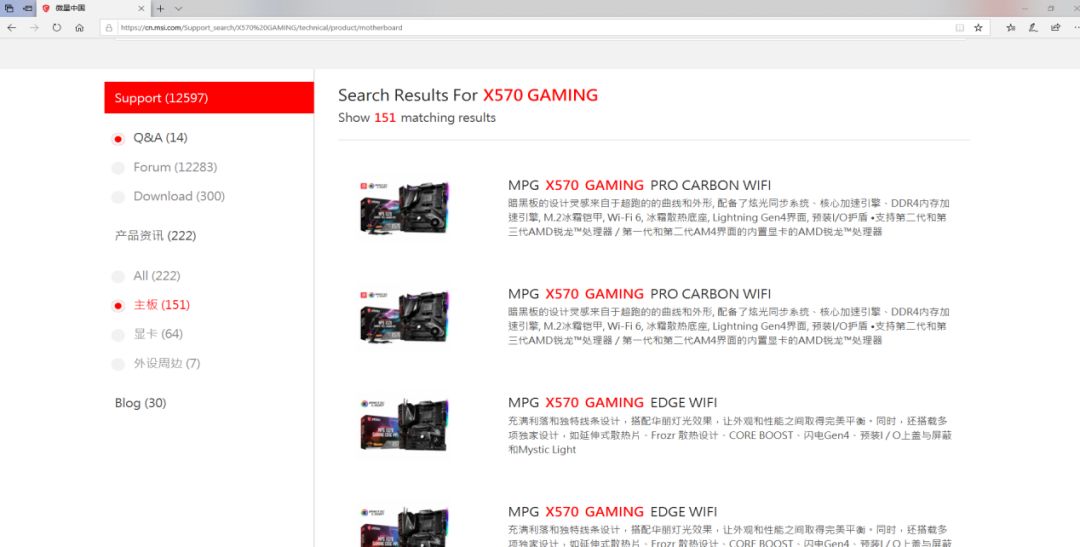The image size is (1080, 547).
Task: Add this page to favorites
Action: 978,28
